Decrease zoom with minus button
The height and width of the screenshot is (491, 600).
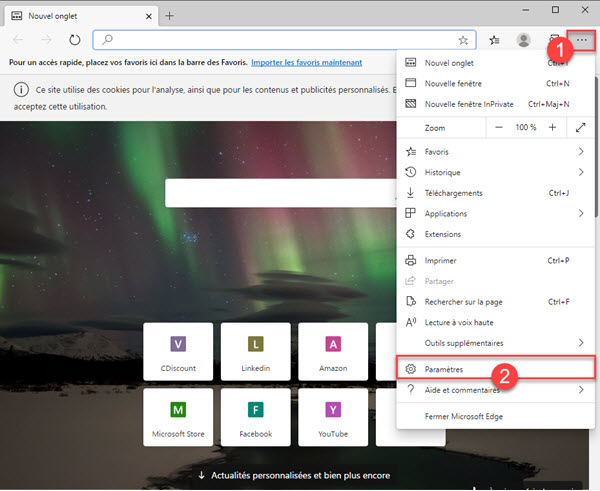coord(499,127)
